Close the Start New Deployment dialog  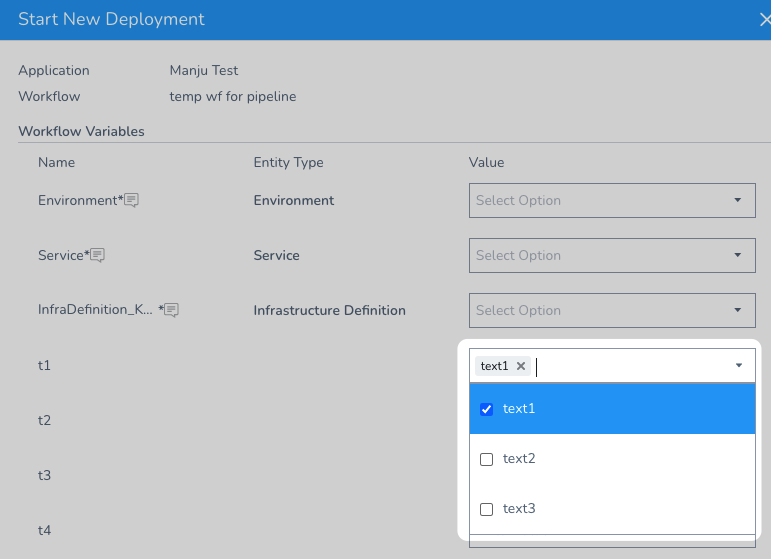coord(765,20)
